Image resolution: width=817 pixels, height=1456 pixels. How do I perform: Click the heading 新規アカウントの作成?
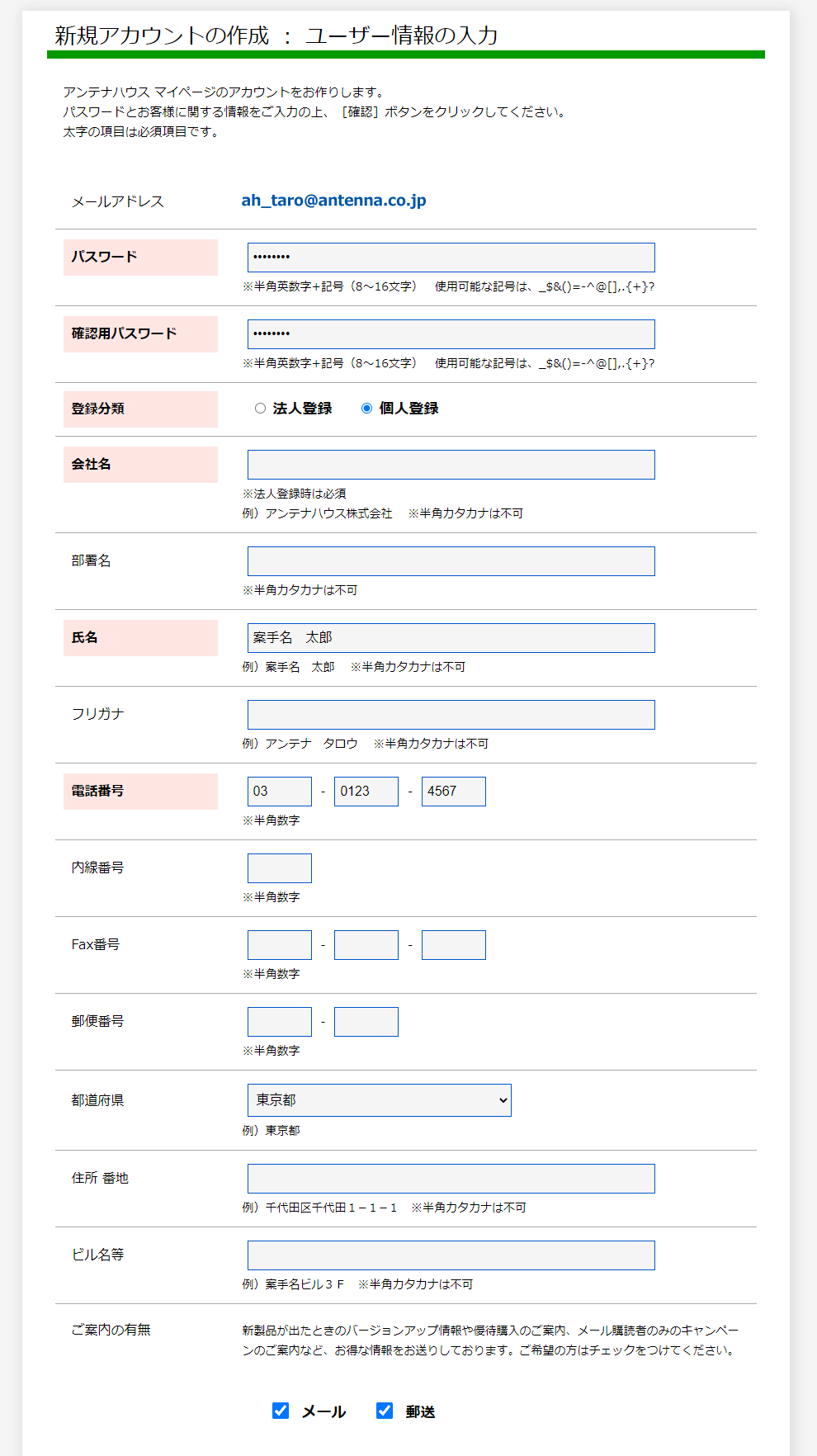pyautogui.click(x=162, y=35)
